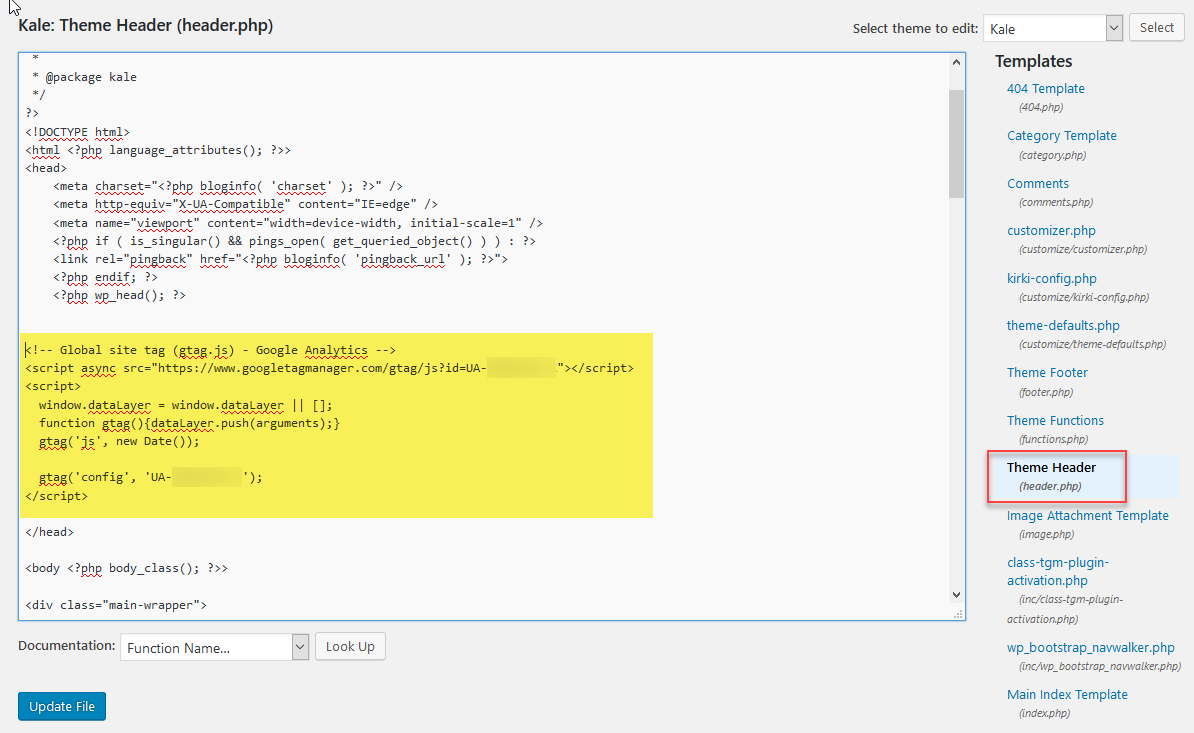Click the Update File button
1194x733 pixels.
(62, 706)
